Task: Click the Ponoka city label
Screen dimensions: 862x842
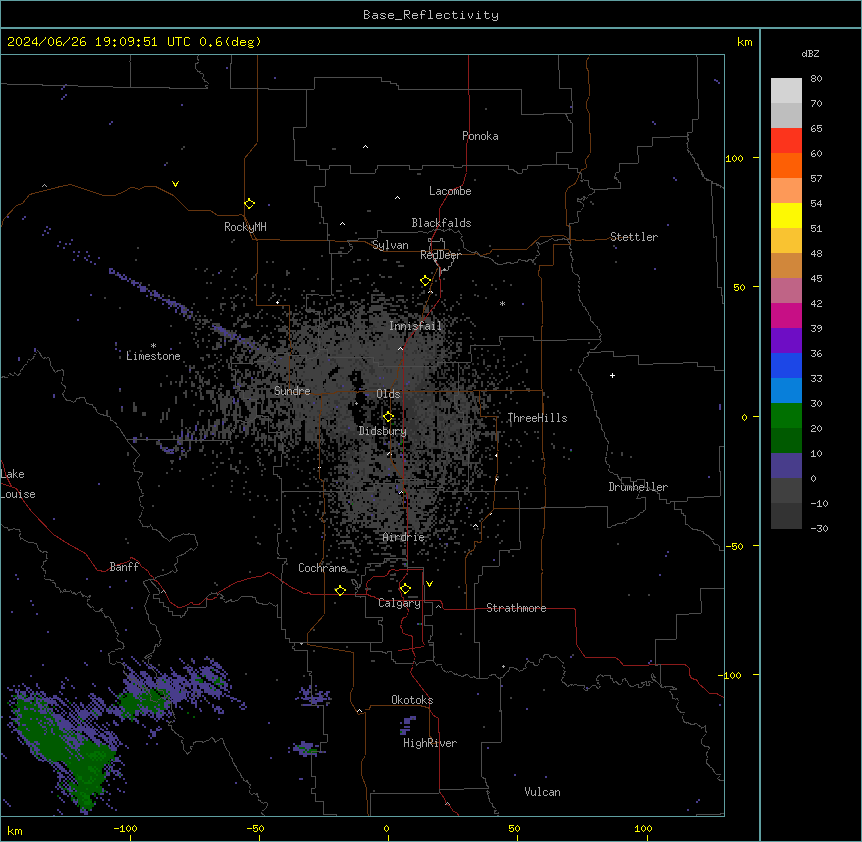Action: click(480, 136)
